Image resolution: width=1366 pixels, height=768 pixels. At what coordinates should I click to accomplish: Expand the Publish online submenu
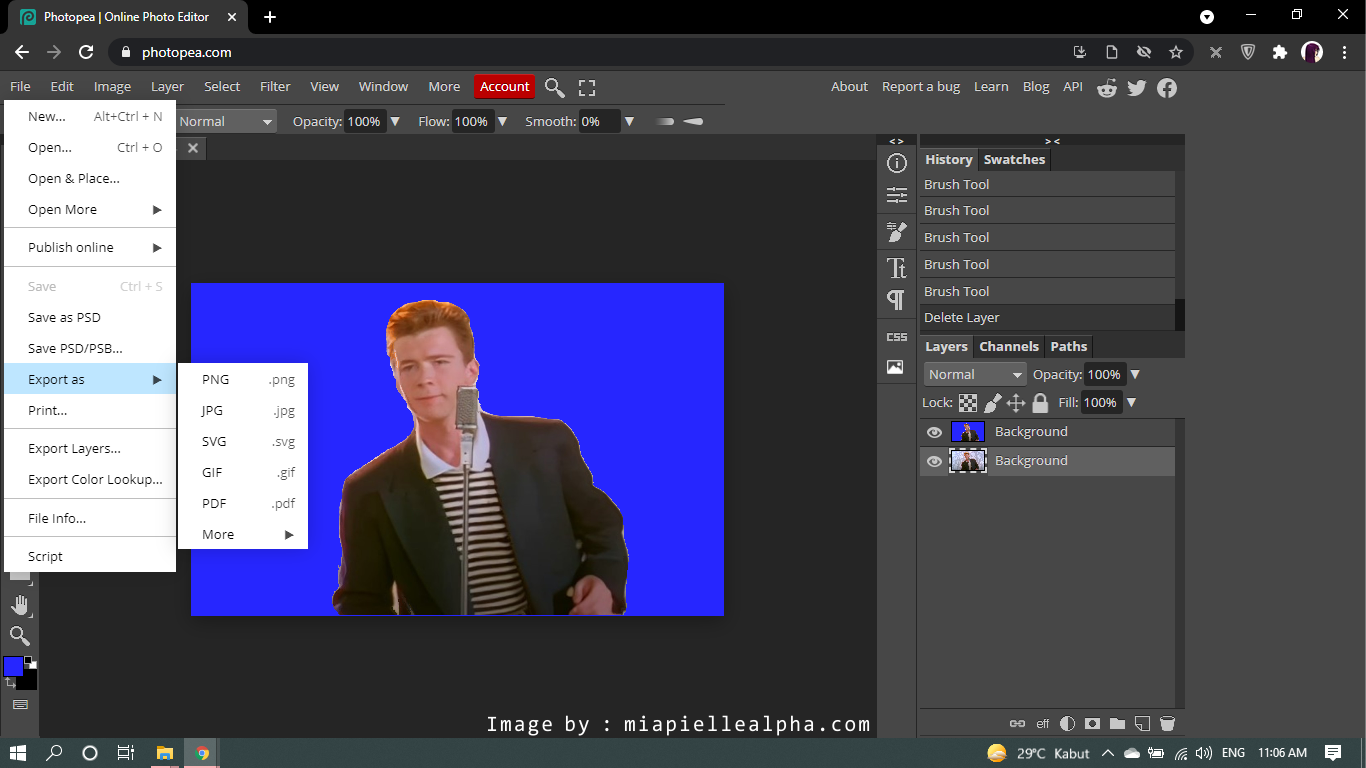coord(90,248)
